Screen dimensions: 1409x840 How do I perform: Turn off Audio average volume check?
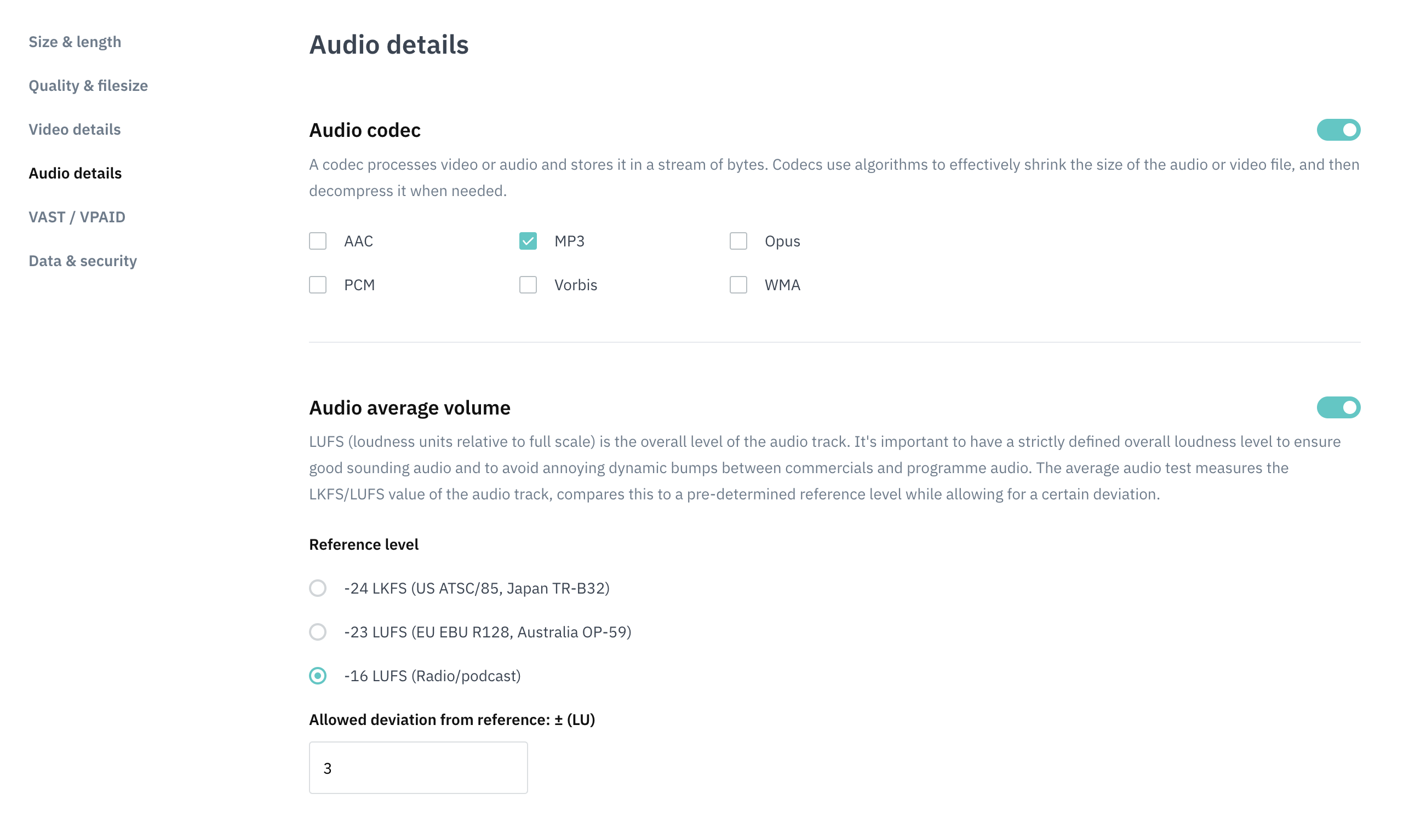(x=1338, y=407)
